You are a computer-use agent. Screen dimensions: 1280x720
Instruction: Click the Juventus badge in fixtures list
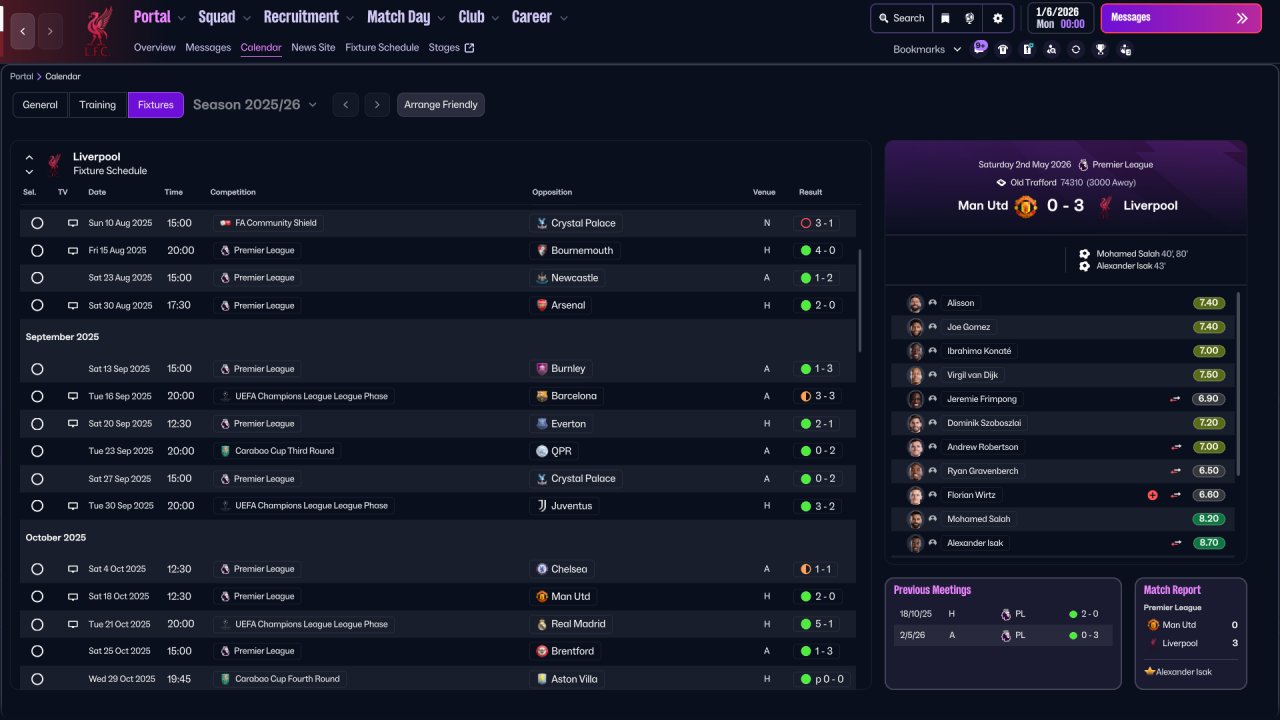541,506
